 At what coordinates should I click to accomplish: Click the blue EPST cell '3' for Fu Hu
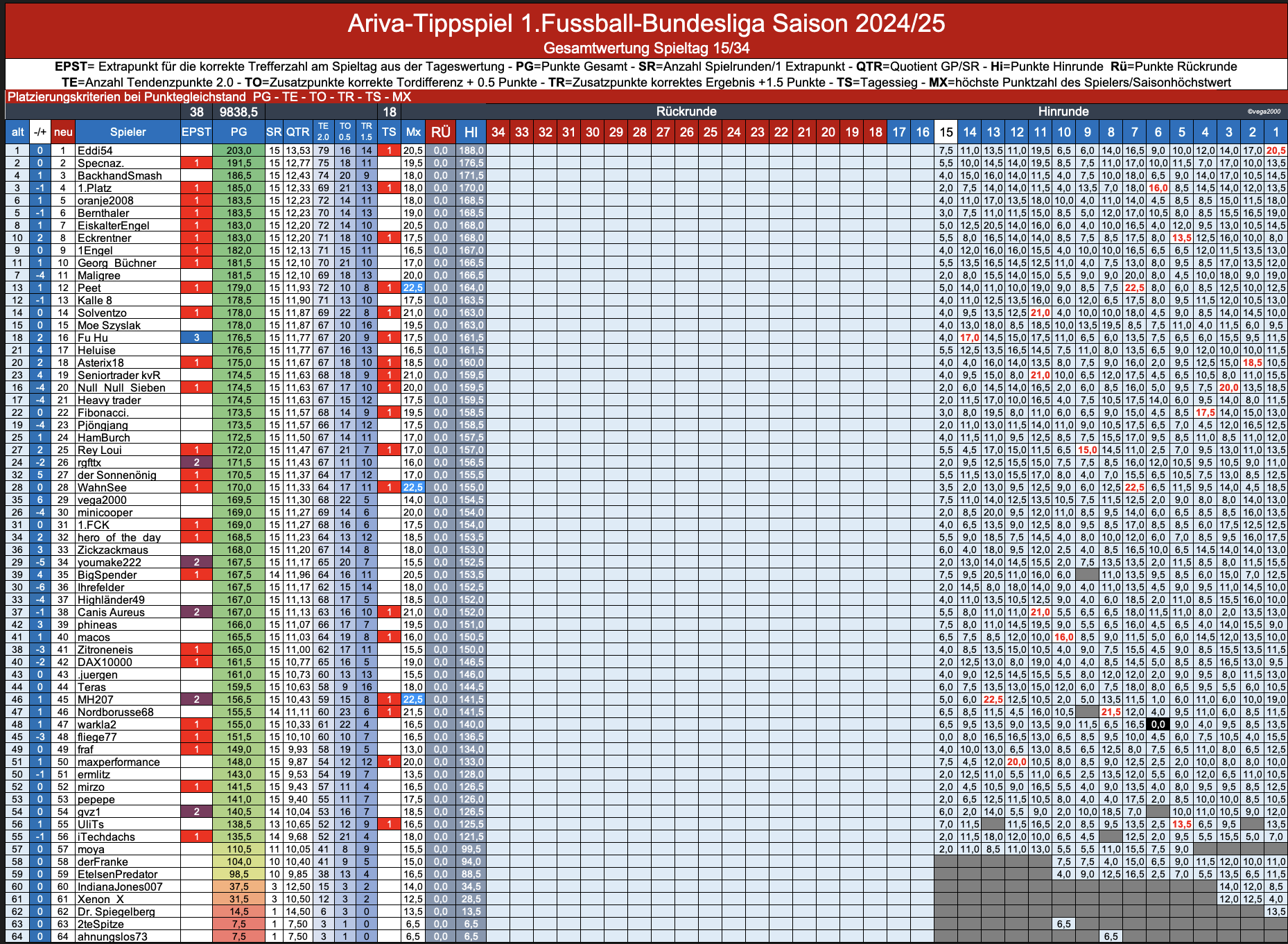pos(196,338)
